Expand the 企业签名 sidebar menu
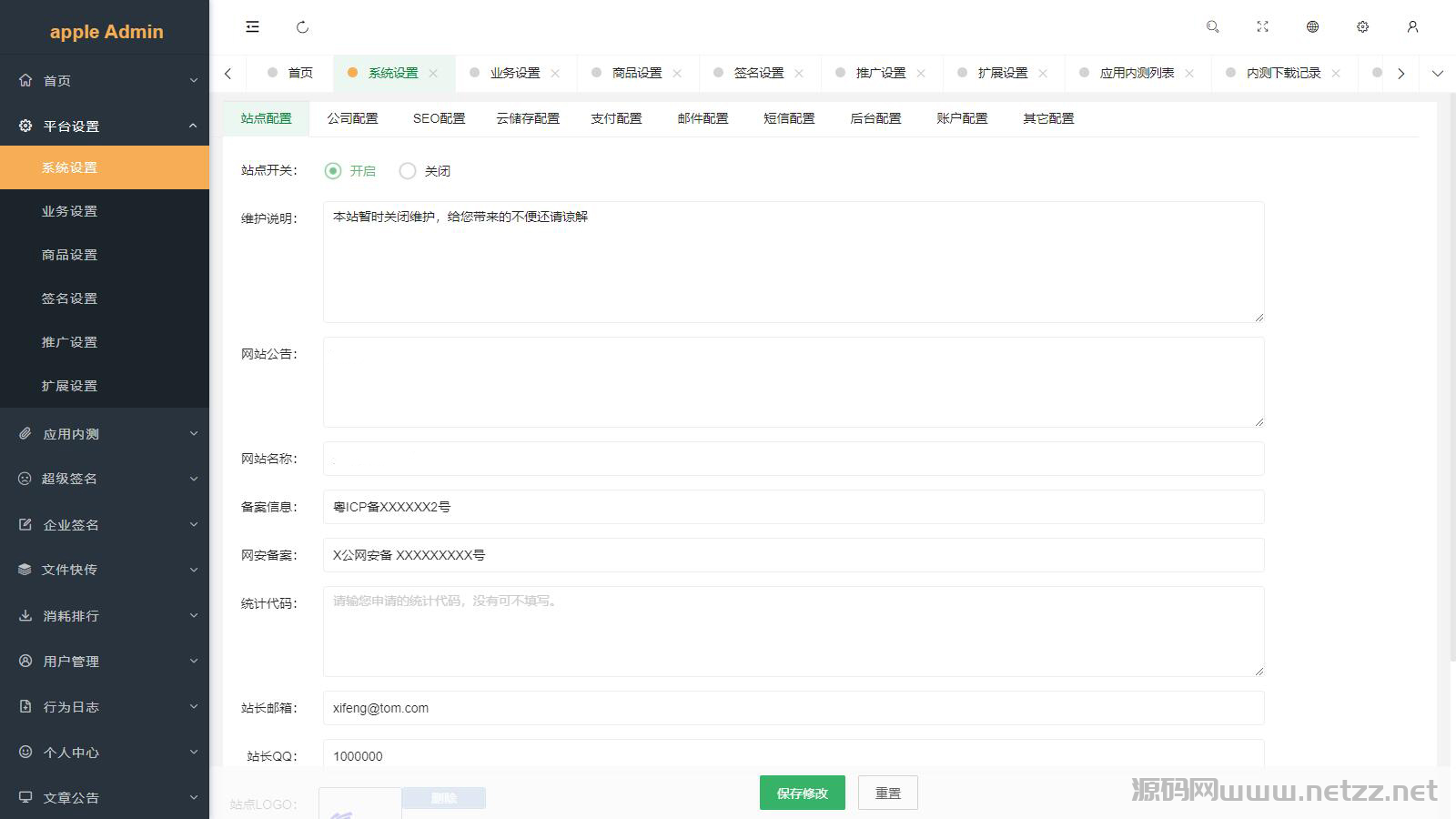This screenshot has height=819, width=1456. (194, 524)
